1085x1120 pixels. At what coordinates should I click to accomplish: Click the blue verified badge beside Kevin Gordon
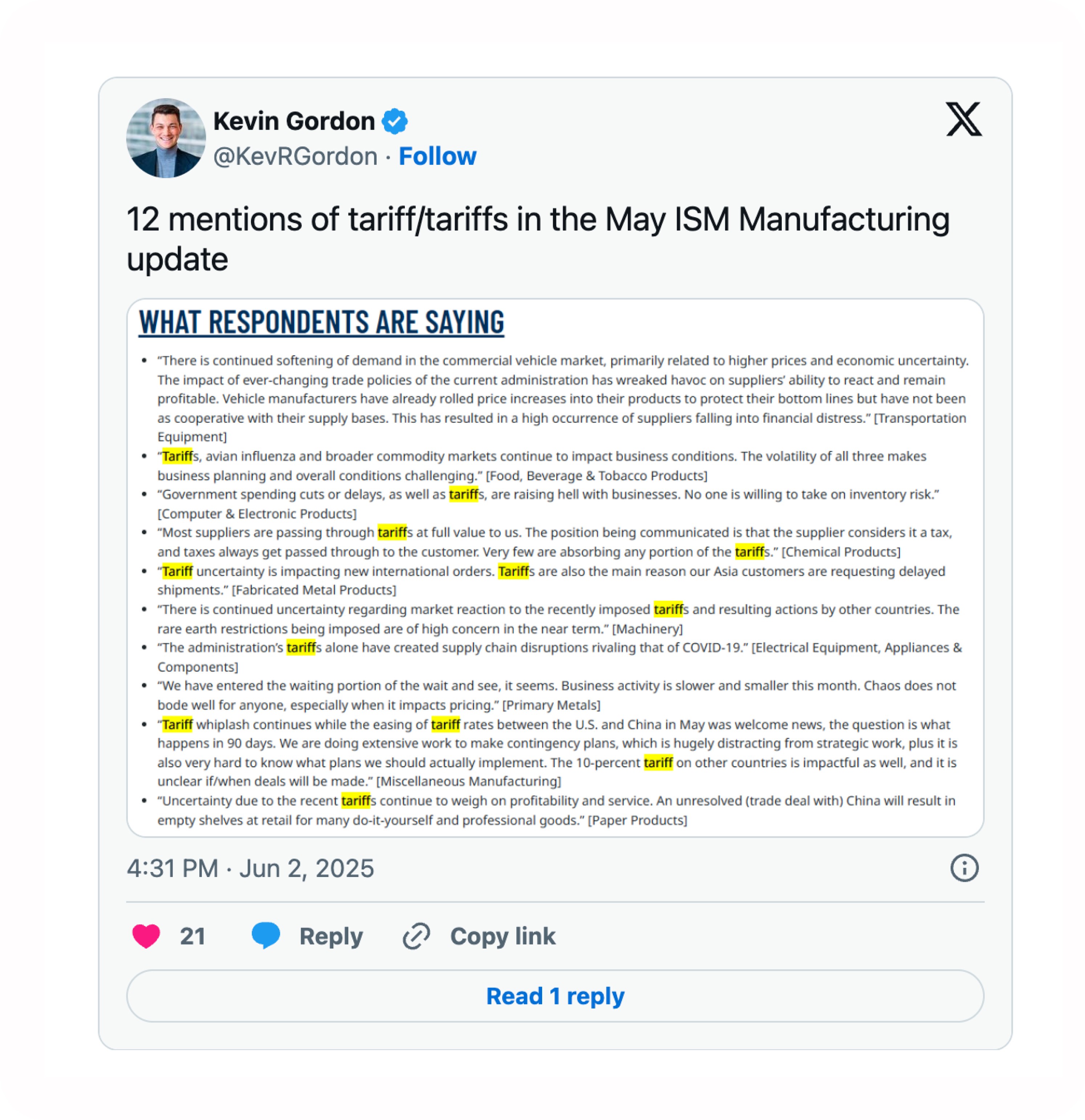[395, 121]
